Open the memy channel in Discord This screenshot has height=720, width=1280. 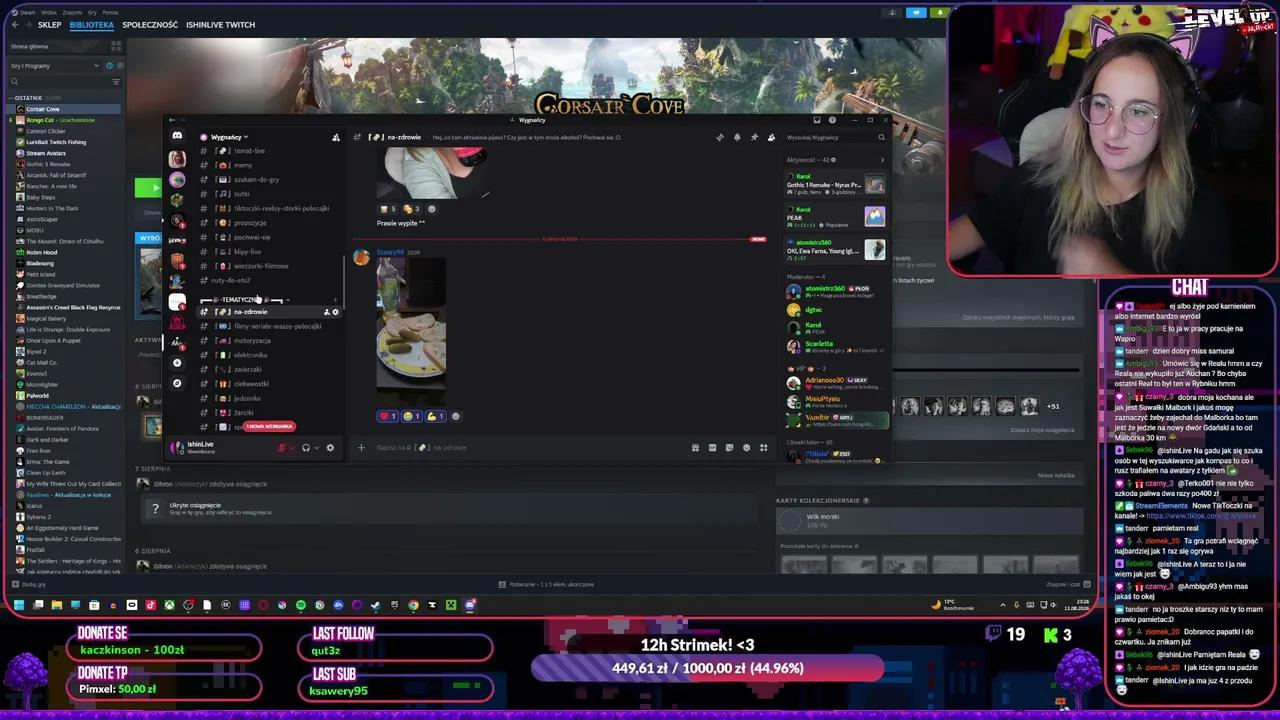coord(243,165)
